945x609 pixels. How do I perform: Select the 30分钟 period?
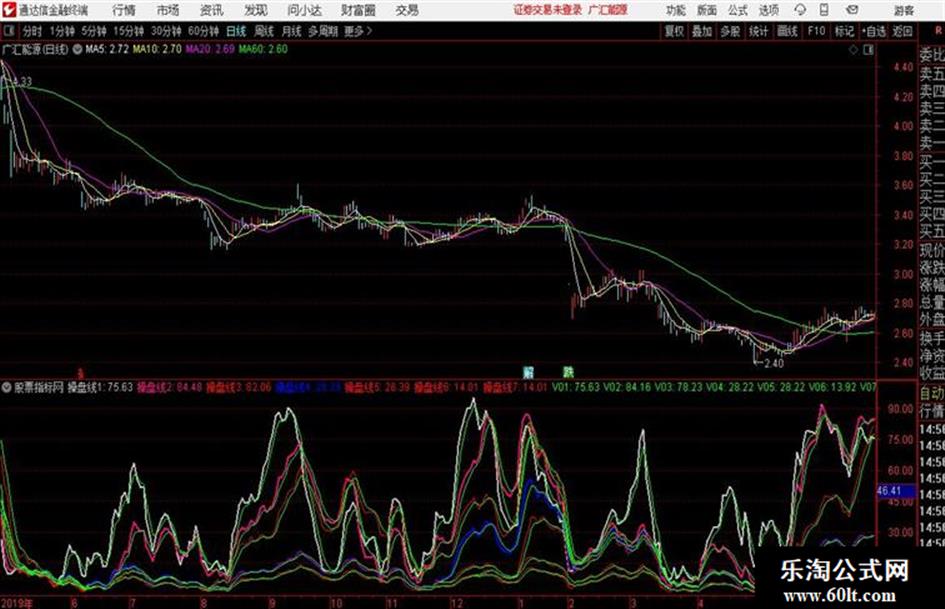(166, 31)
